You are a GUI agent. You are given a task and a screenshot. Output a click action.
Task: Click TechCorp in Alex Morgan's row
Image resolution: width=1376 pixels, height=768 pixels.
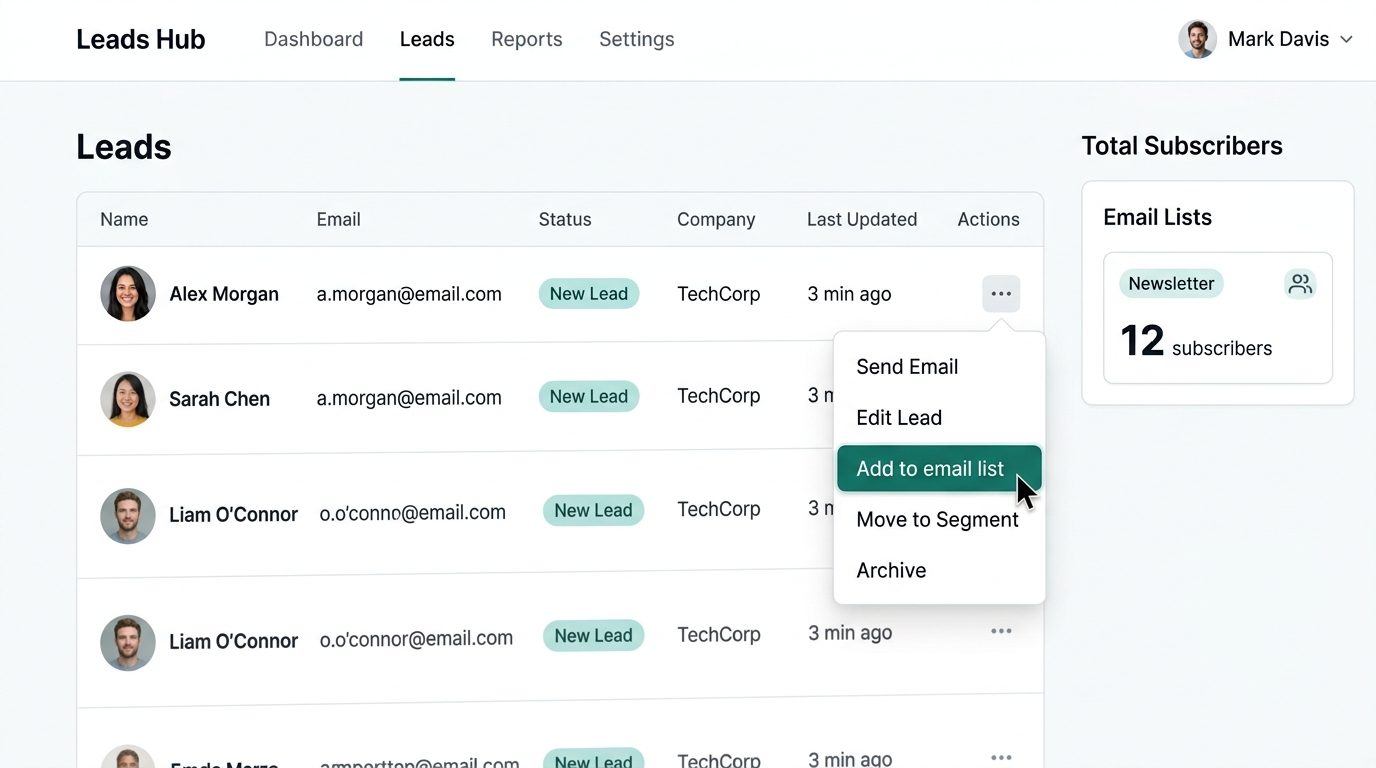coord(719,295)
